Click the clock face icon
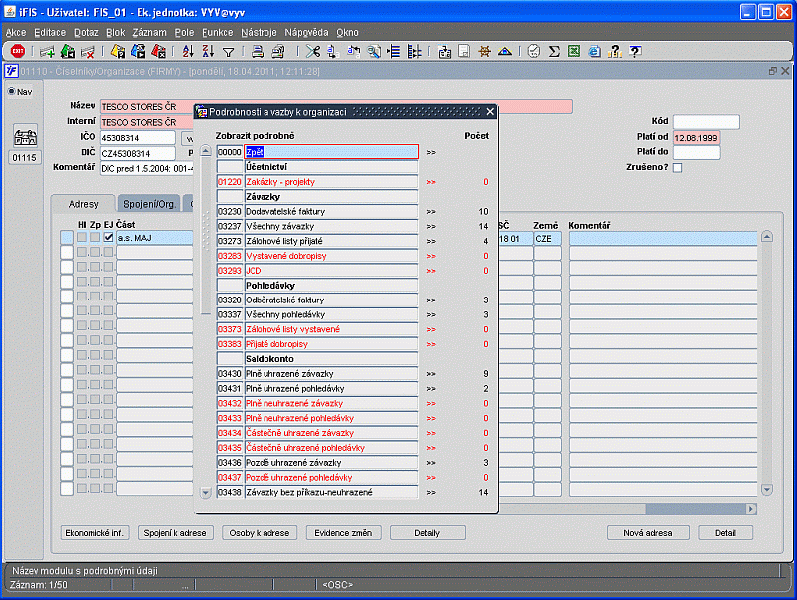 point(534,51)
